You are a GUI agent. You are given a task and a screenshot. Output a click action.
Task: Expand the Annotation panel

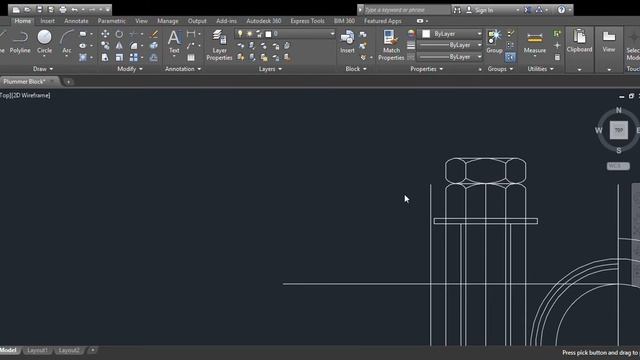click(x=183, y=69)
